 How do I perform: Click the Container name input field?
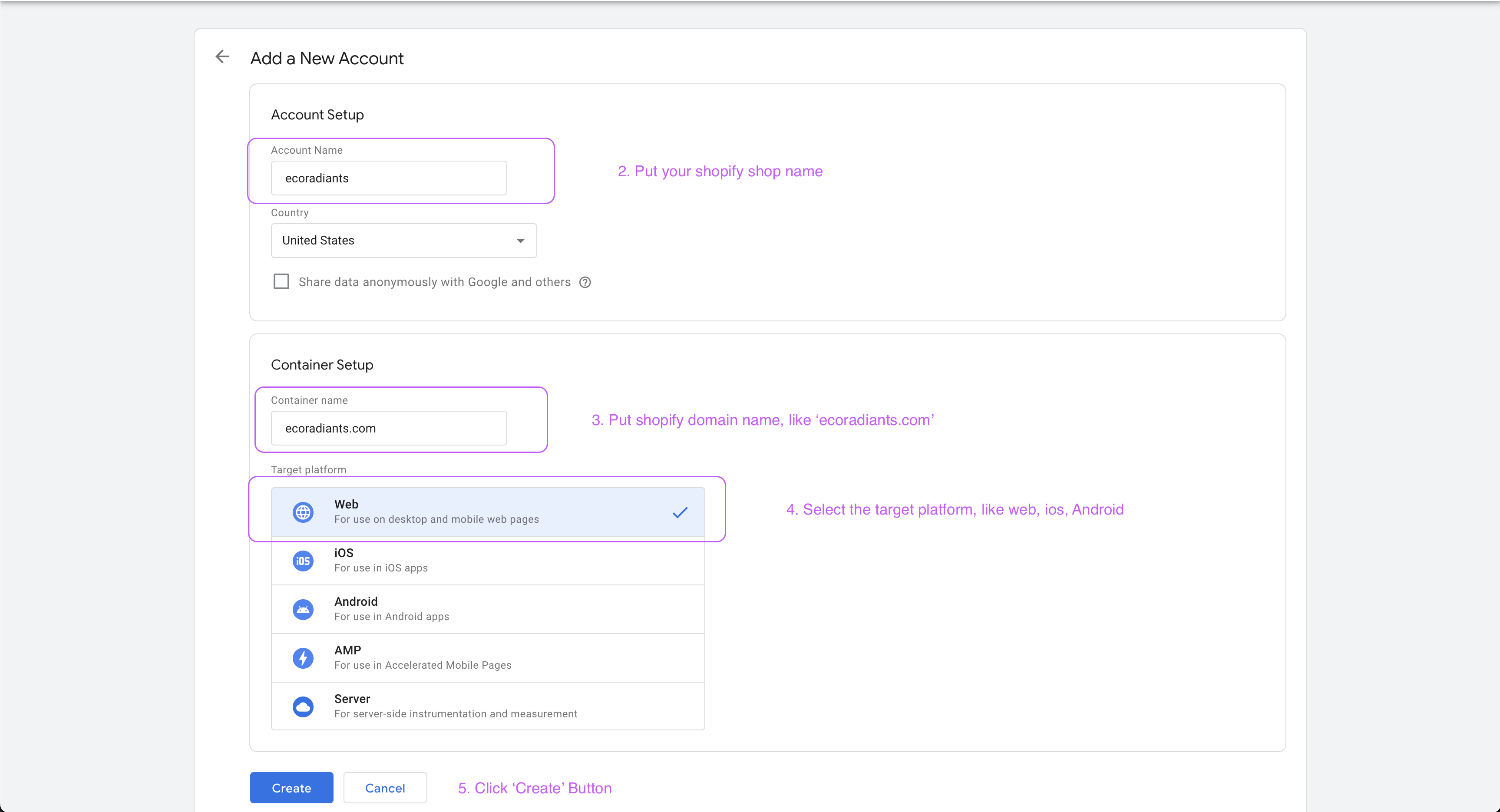point(389,429)
